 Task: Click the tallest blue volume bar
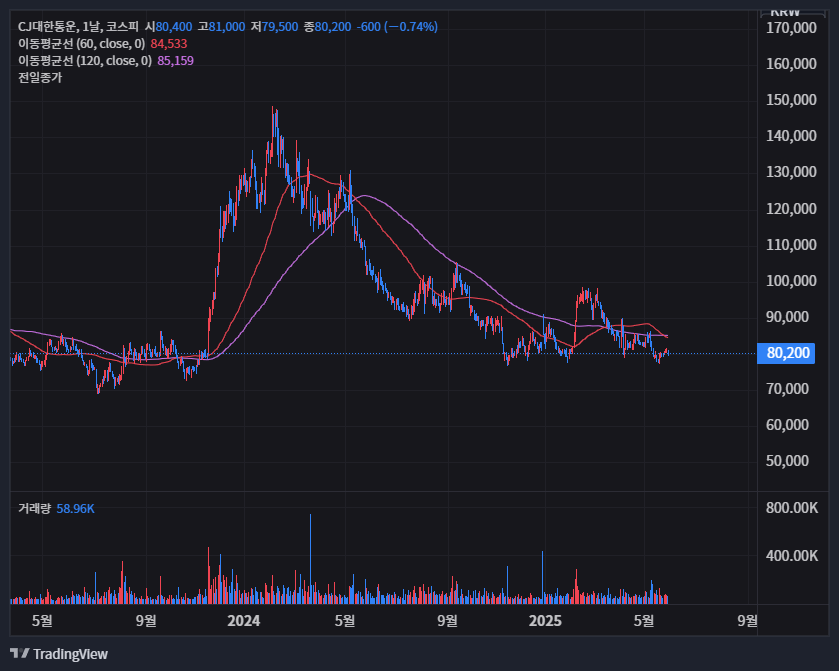(x=310, y=559)
